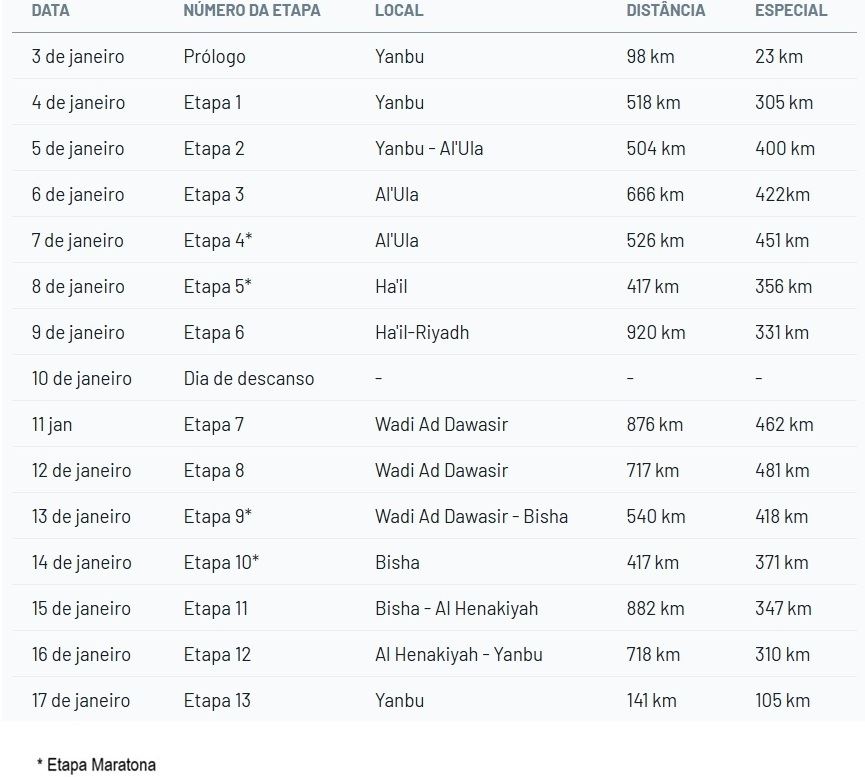Select the Etapa 4* marathon stage cell
Viewport: 865px width, 777px height.
tap(217, 241)
